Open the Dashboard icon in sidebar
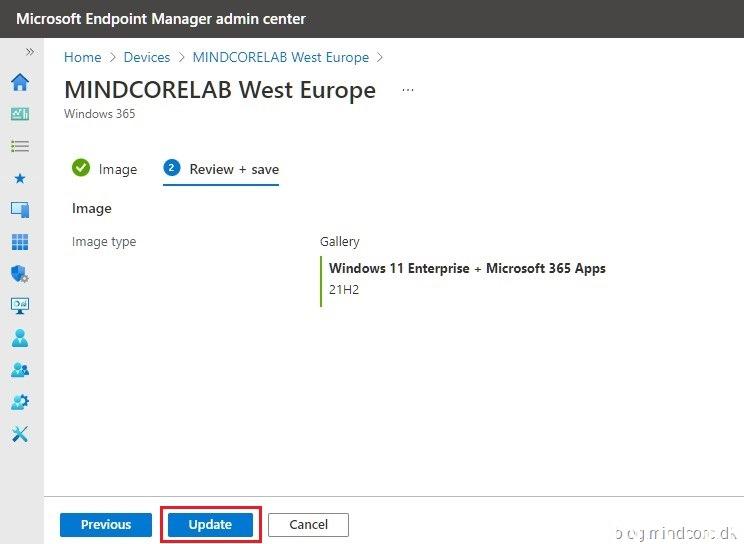The image size is (744, 544). 19,114
